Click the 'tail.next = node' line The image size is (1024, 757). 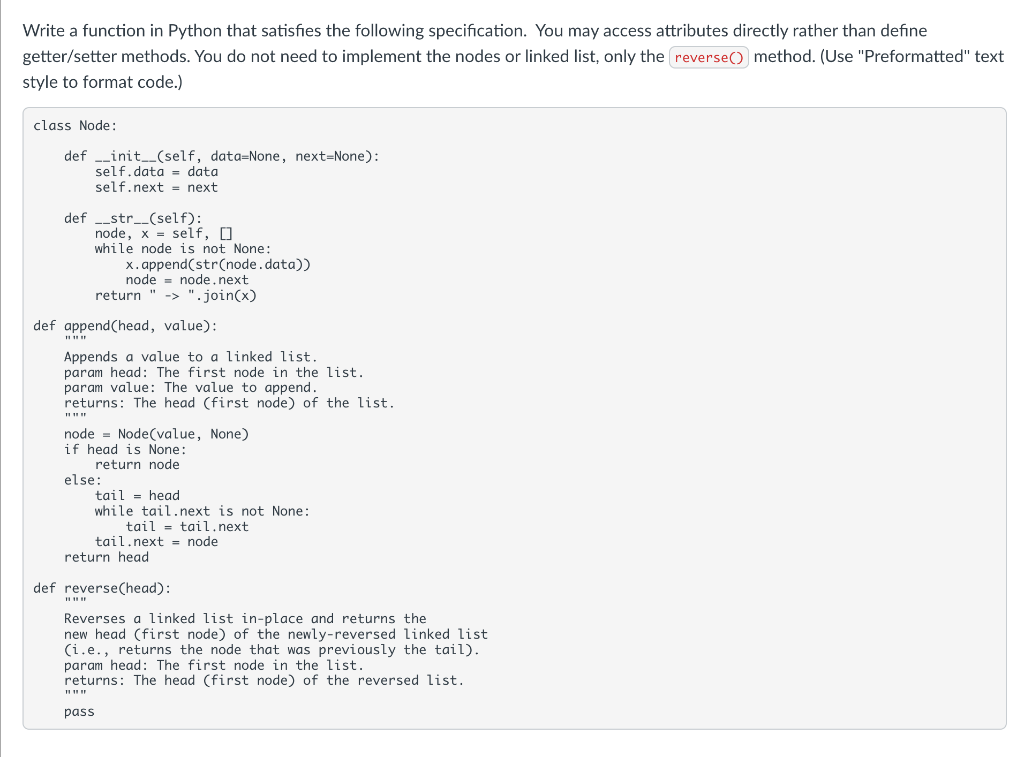point(156,541)
